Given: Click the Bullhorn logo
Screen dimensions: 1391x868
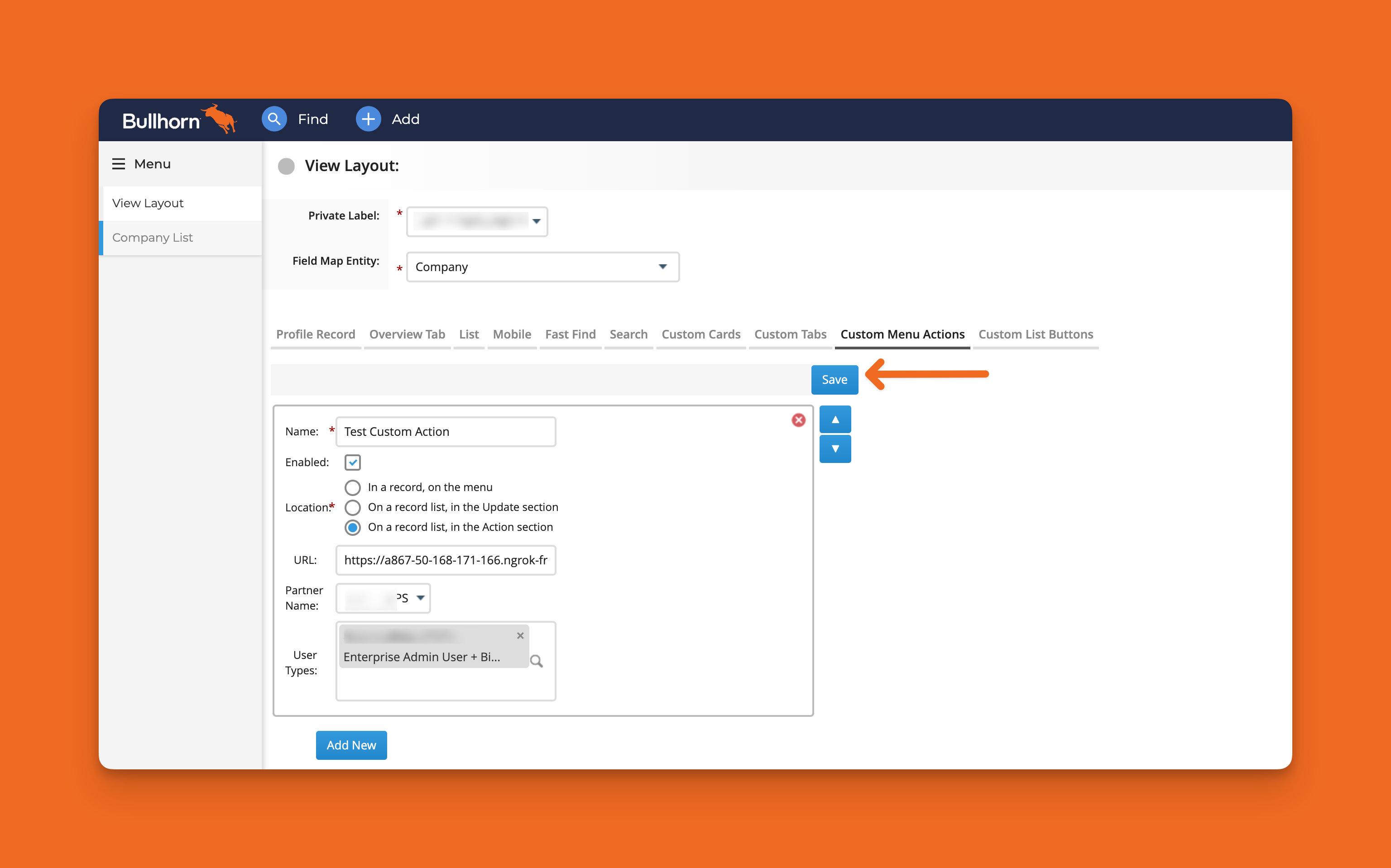Looking at the screenshot, I should pyautogui.click(x=178, y=120).
